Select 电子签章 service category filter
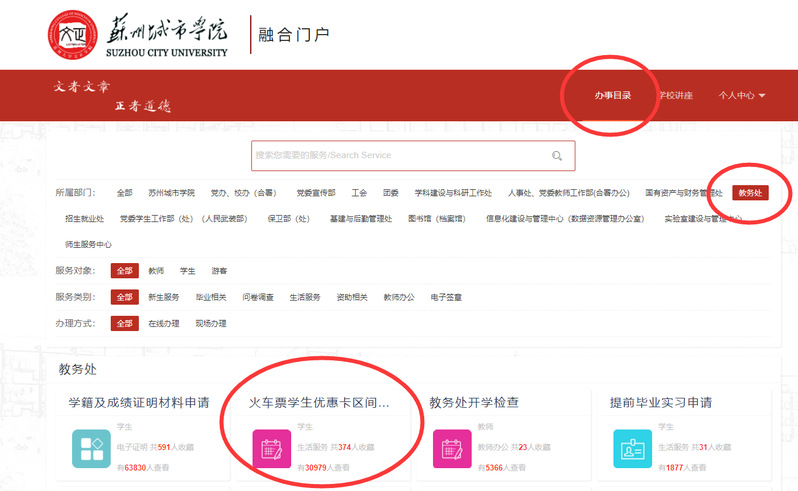 (446, 297)
